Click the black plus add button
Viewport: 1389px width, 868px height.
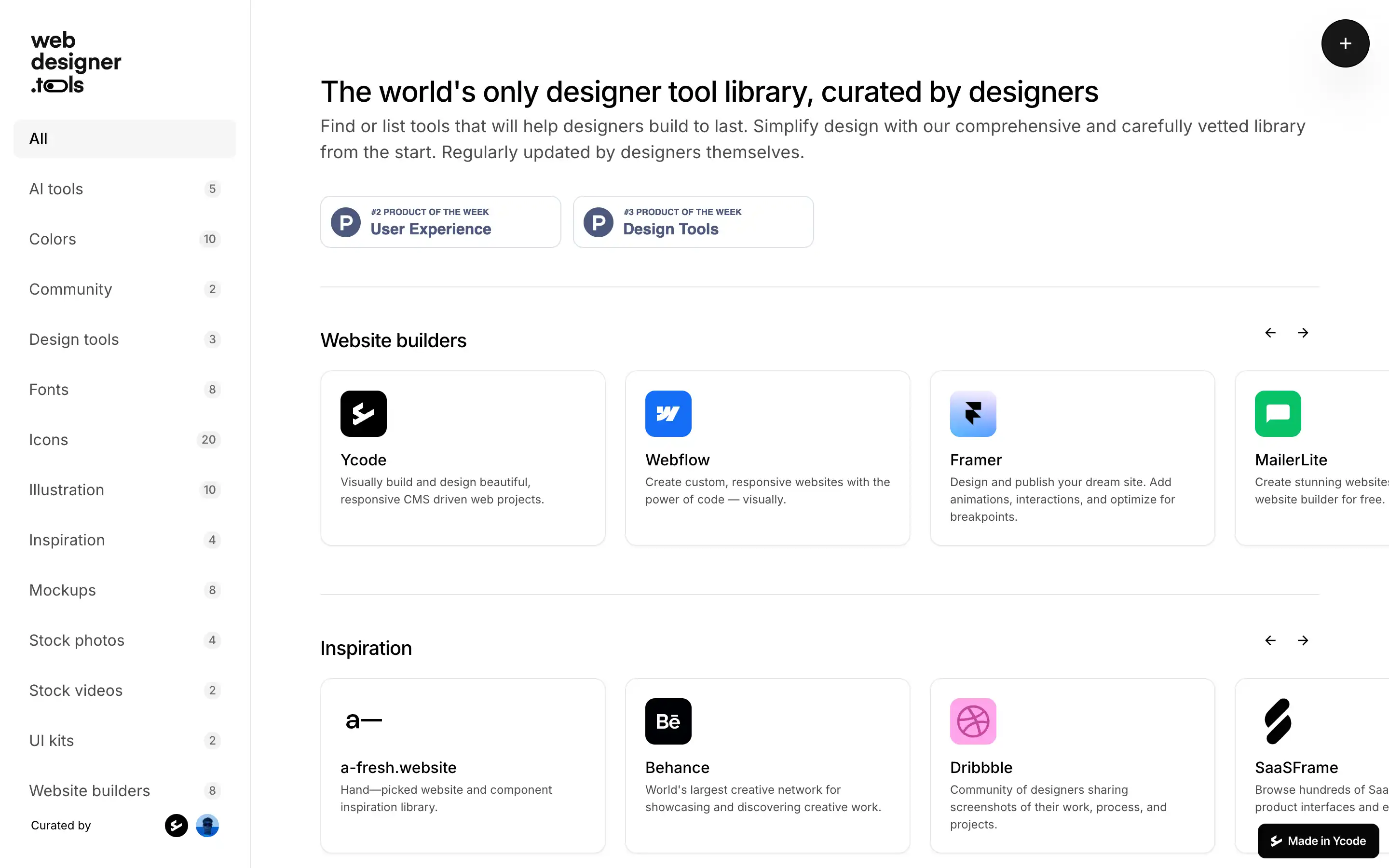coord(1345,43)
